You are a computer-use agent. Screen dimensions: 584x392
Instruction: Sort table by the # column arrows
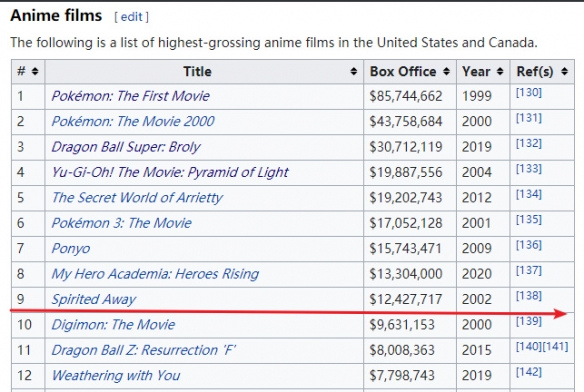[x=35, y=71]
